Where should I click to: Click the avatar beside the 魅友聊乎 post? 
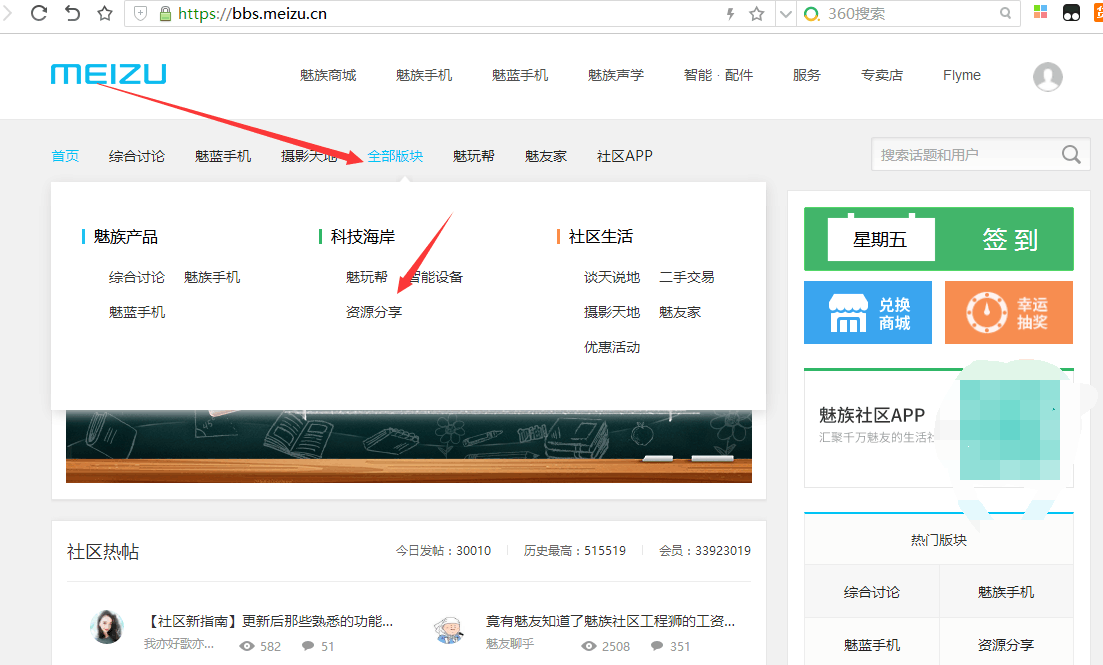click(x=450, y=628)
